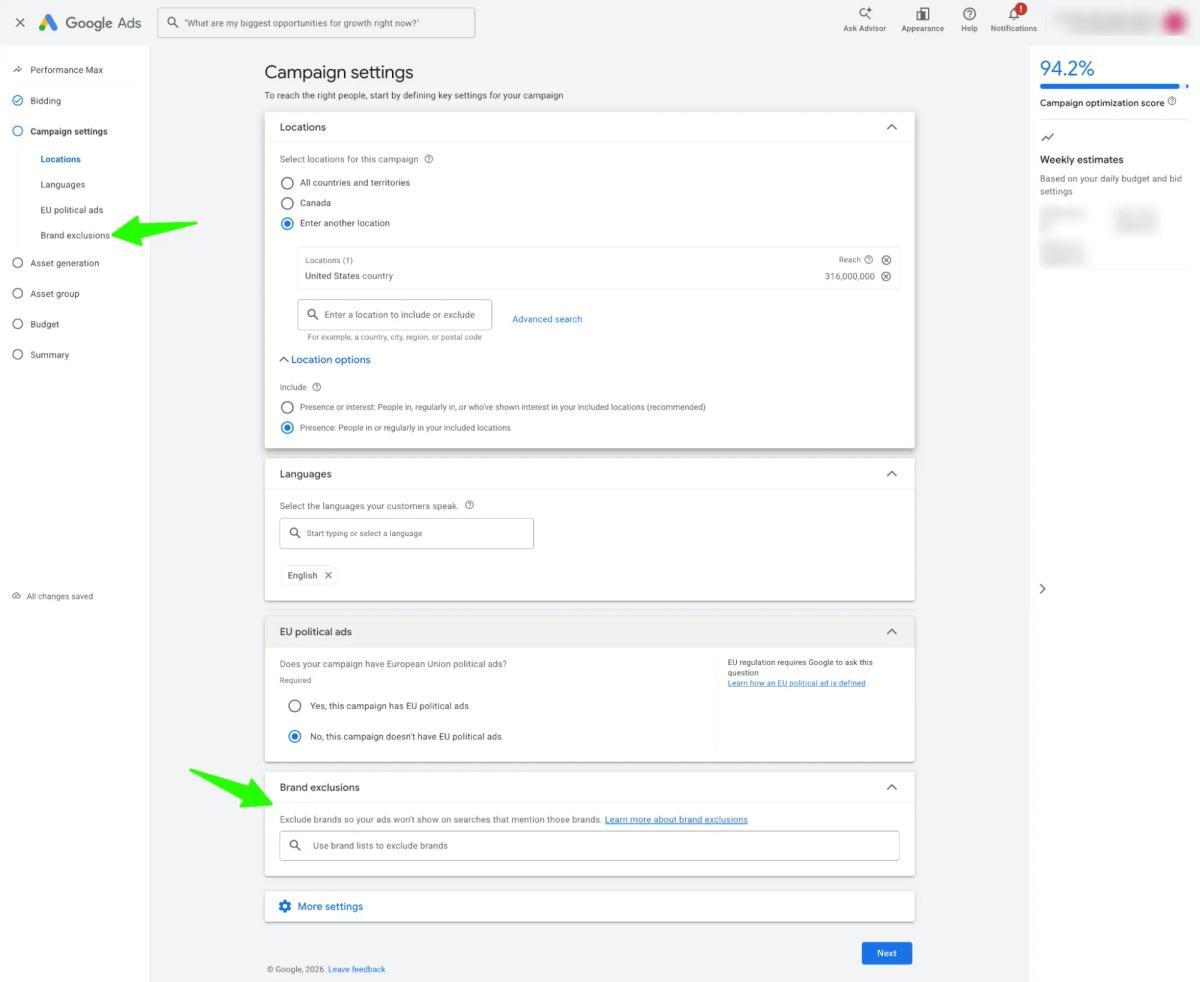Viewport: 1200px width, 982px height.
Task: Select Enter another location option
Action: pyautogui.click(x=287, y=224)
